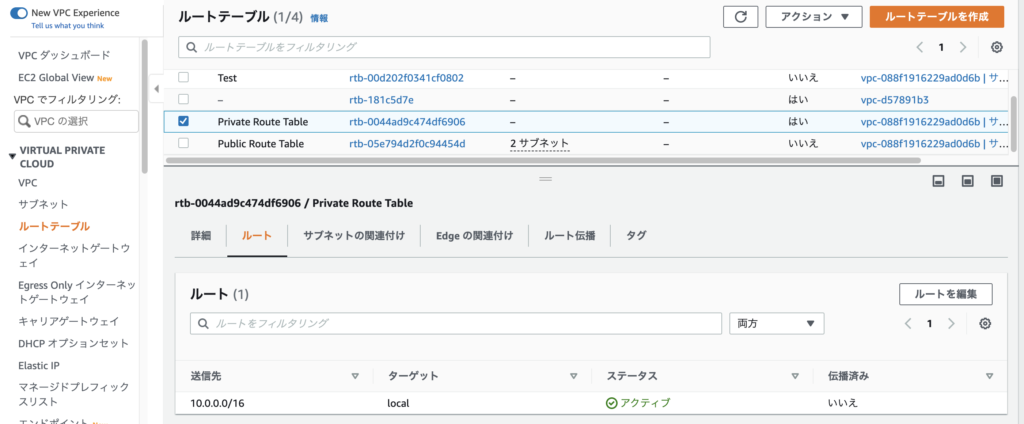The image size is (1024, 424).
Task: Click the table horizontal scrollbar
Action: [x=543, y=159]
